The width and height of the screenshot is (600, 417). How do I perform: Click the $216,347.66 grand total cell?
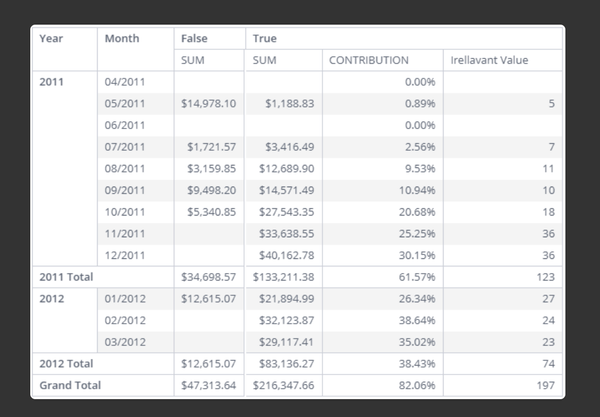pyautogui.click(x=282, y=384)
